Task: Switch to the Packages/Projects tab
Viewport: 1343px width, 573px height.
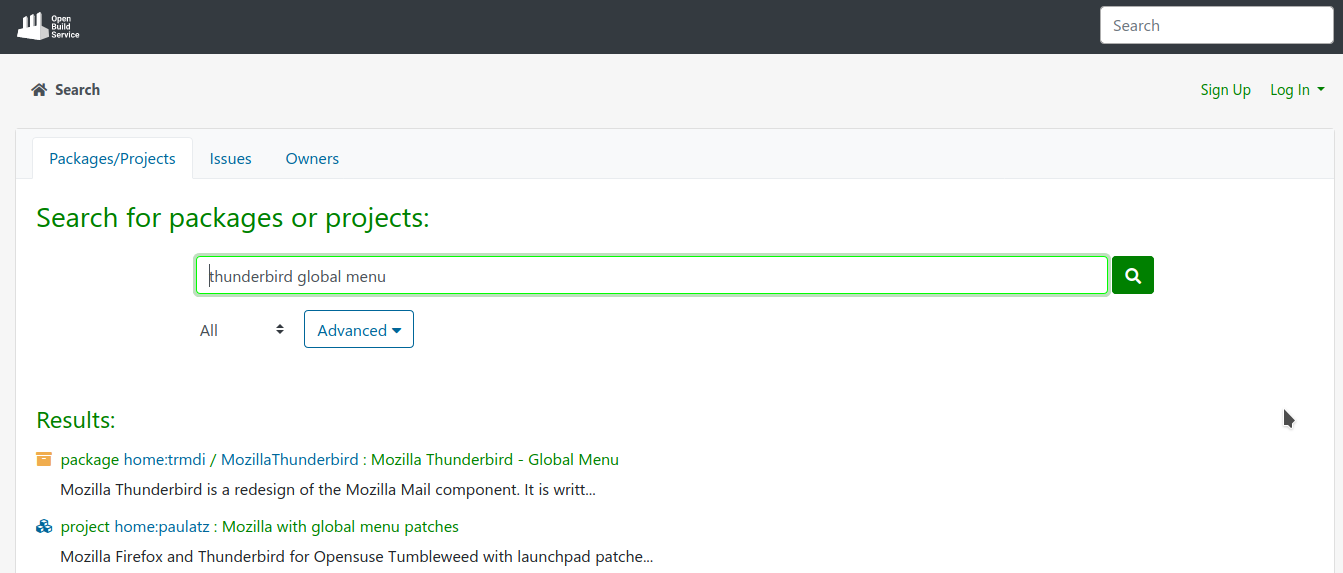Action: 112,158
